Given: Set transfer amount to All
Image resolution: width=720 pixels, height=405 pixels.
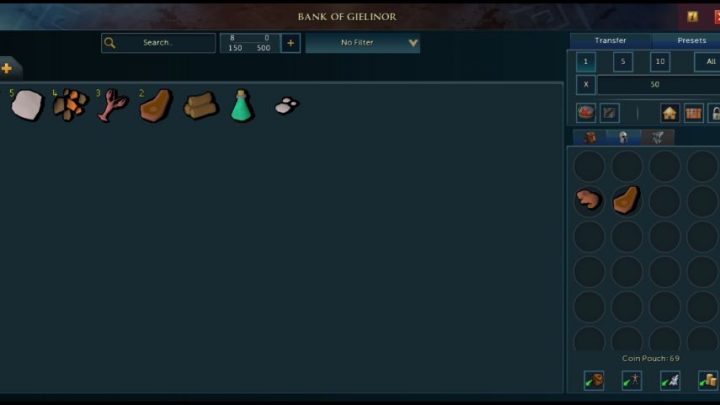Looking at the screenshot, I should [709, 62].
